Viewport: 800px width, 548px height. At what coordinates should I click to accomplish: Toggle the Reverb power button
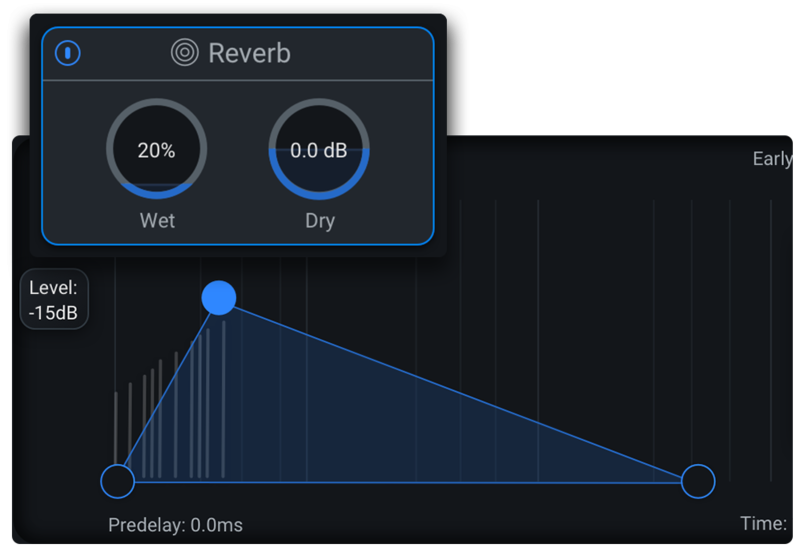click(x=67, y=53)
